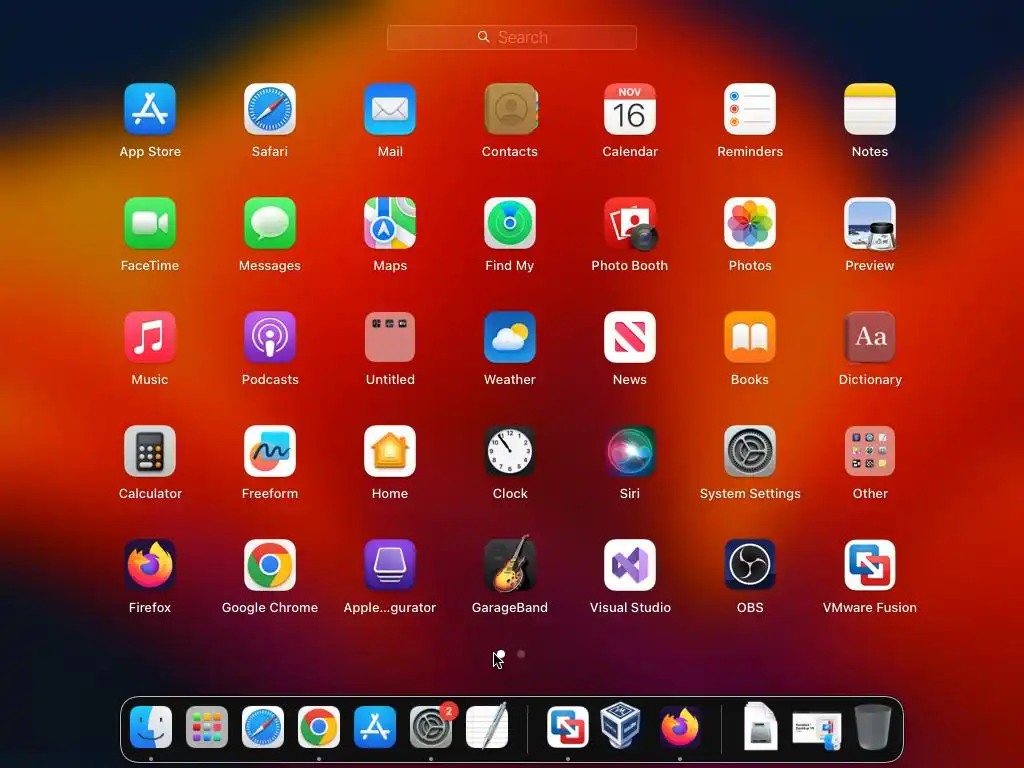Screen dimensions: 1024x768
Task: Open the Untitled folder
Action: tap(390, 337)
